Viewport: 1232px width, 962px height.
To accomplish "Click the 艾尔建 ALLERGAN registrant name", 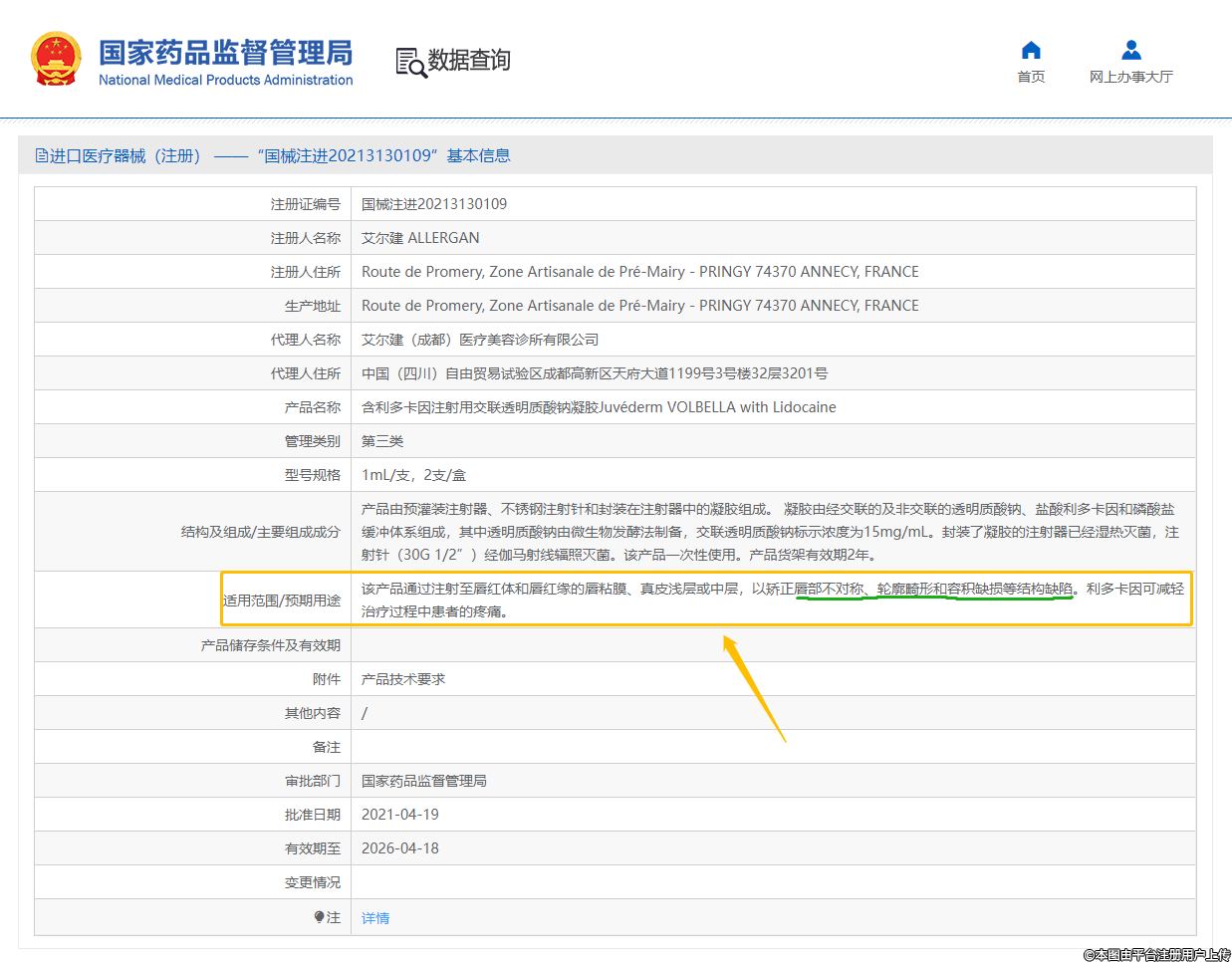I will click(x=420, y=238).
